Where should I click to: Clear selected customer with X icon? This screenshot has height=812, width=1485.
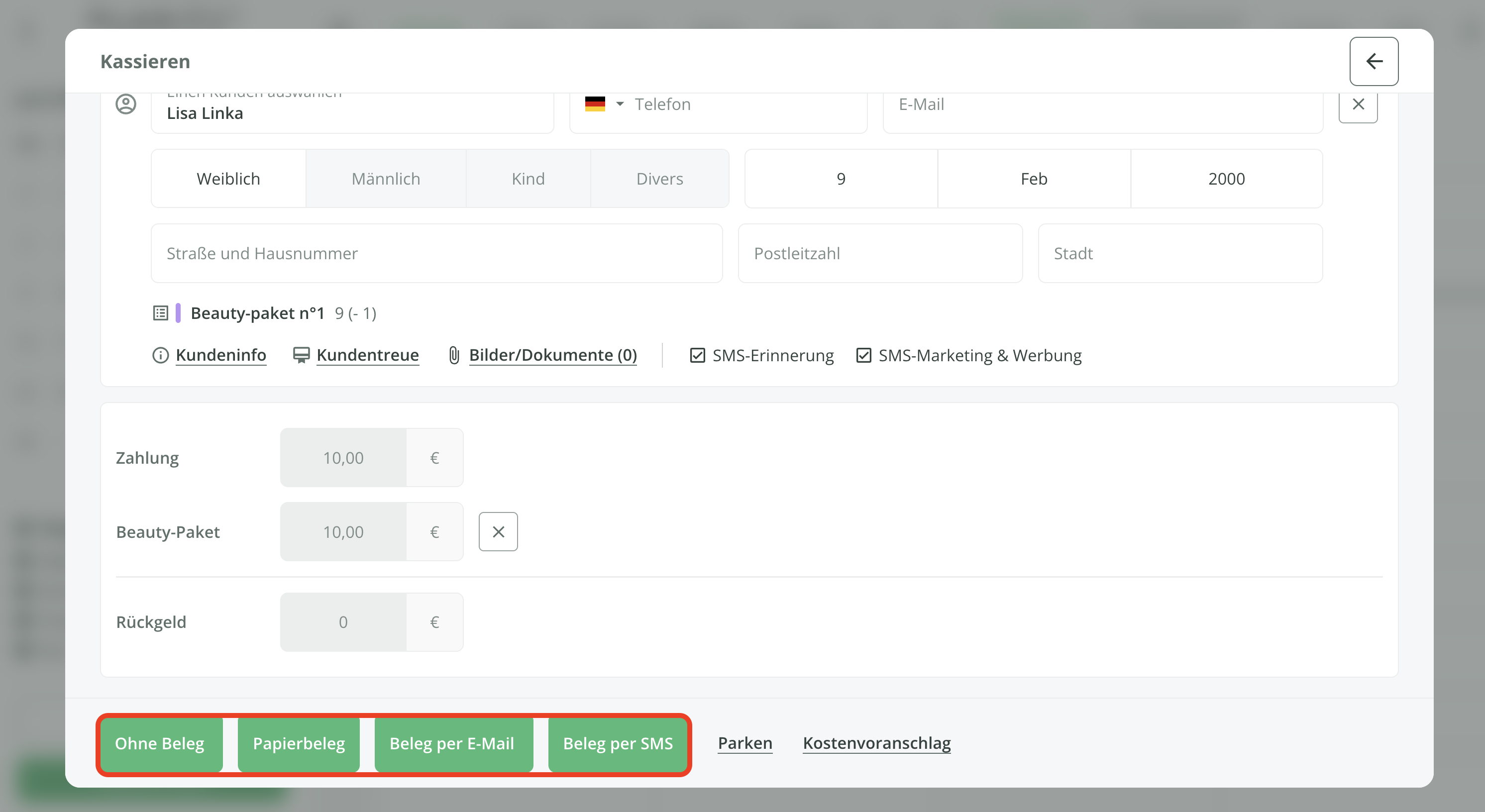point(1358,104)
